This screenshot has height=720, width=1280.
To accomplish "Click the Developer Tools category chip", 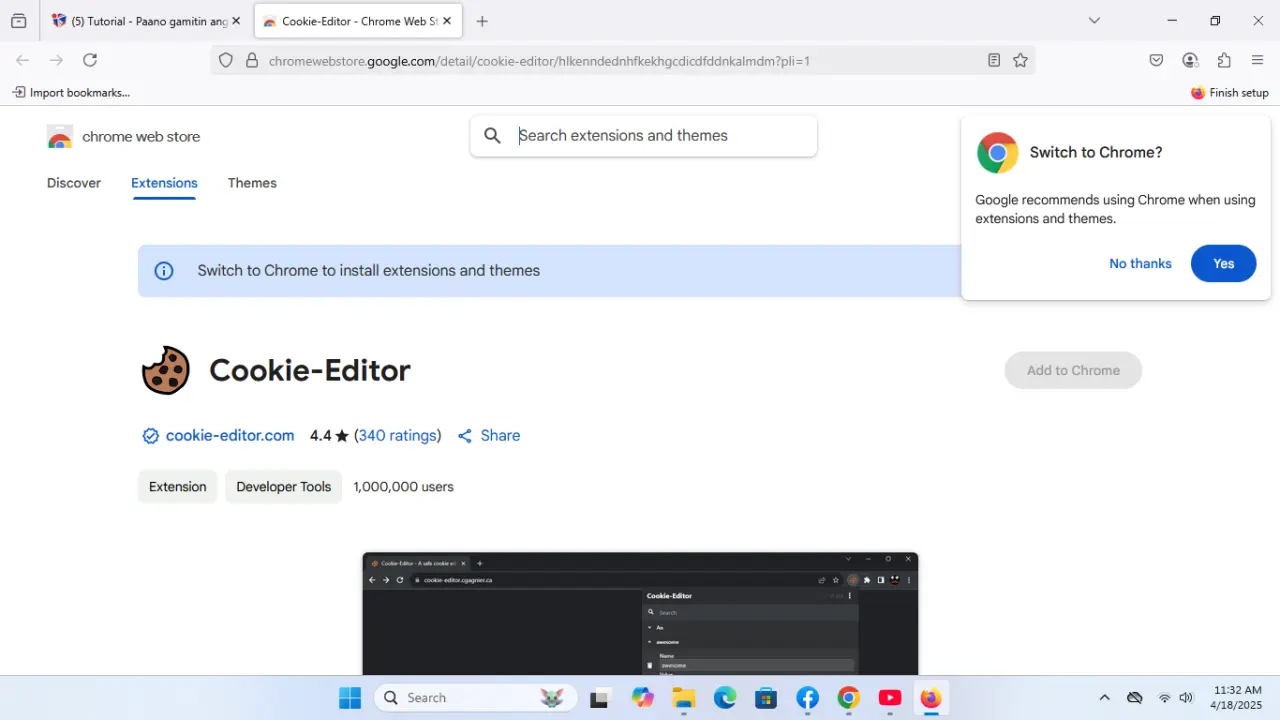I will [283, 487].
